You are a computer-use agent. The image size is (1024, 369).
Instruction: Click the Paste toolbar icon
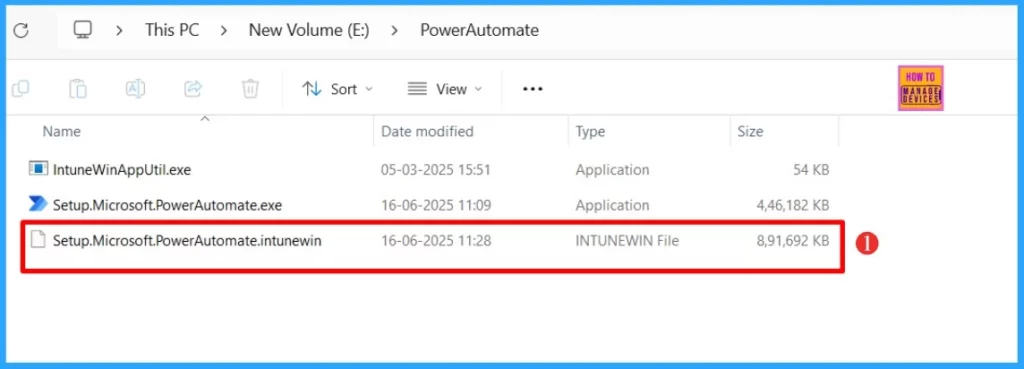(78, 89)
